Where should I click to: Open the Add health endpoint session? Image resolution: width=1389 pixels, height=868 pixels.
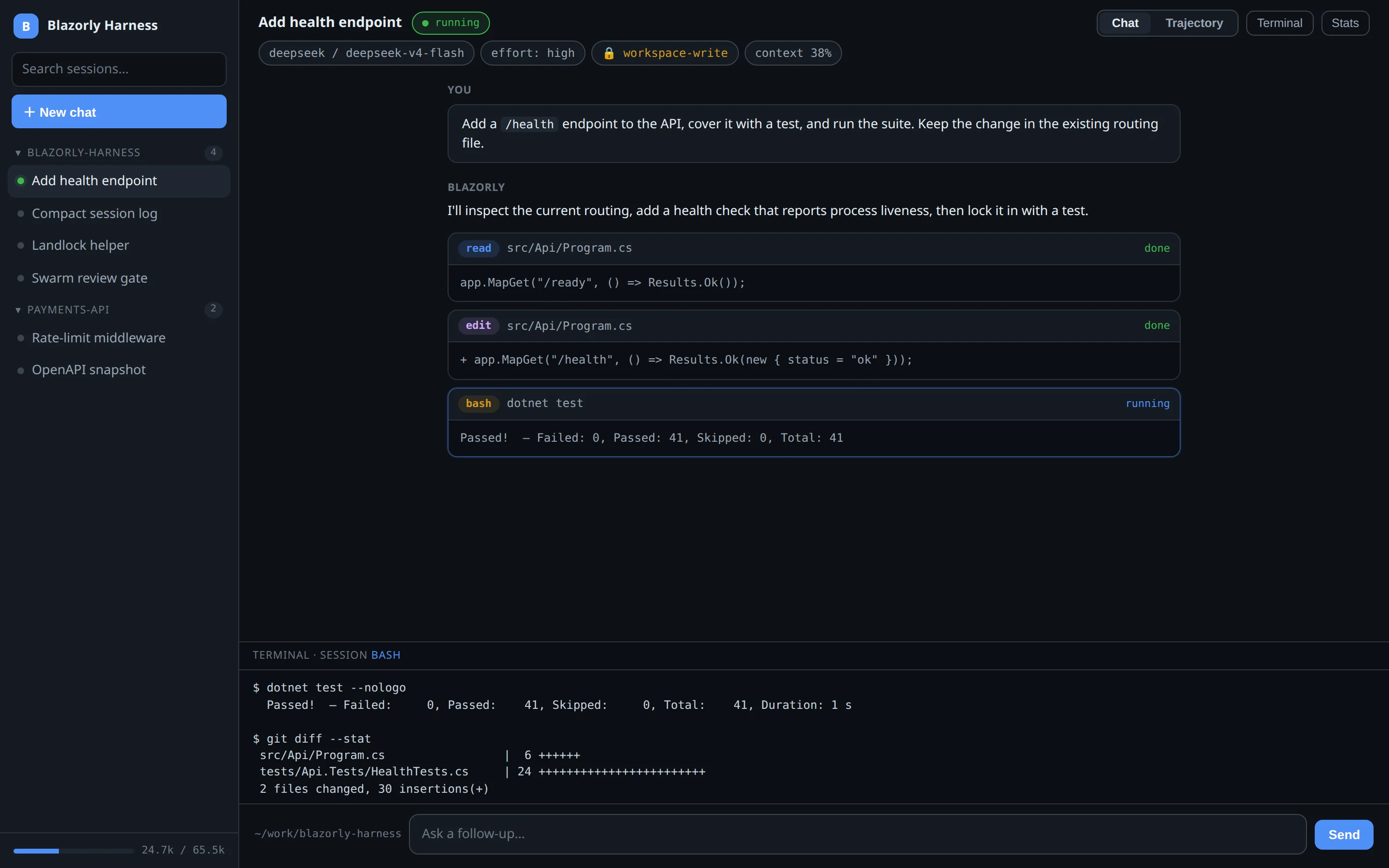(119, 181)
